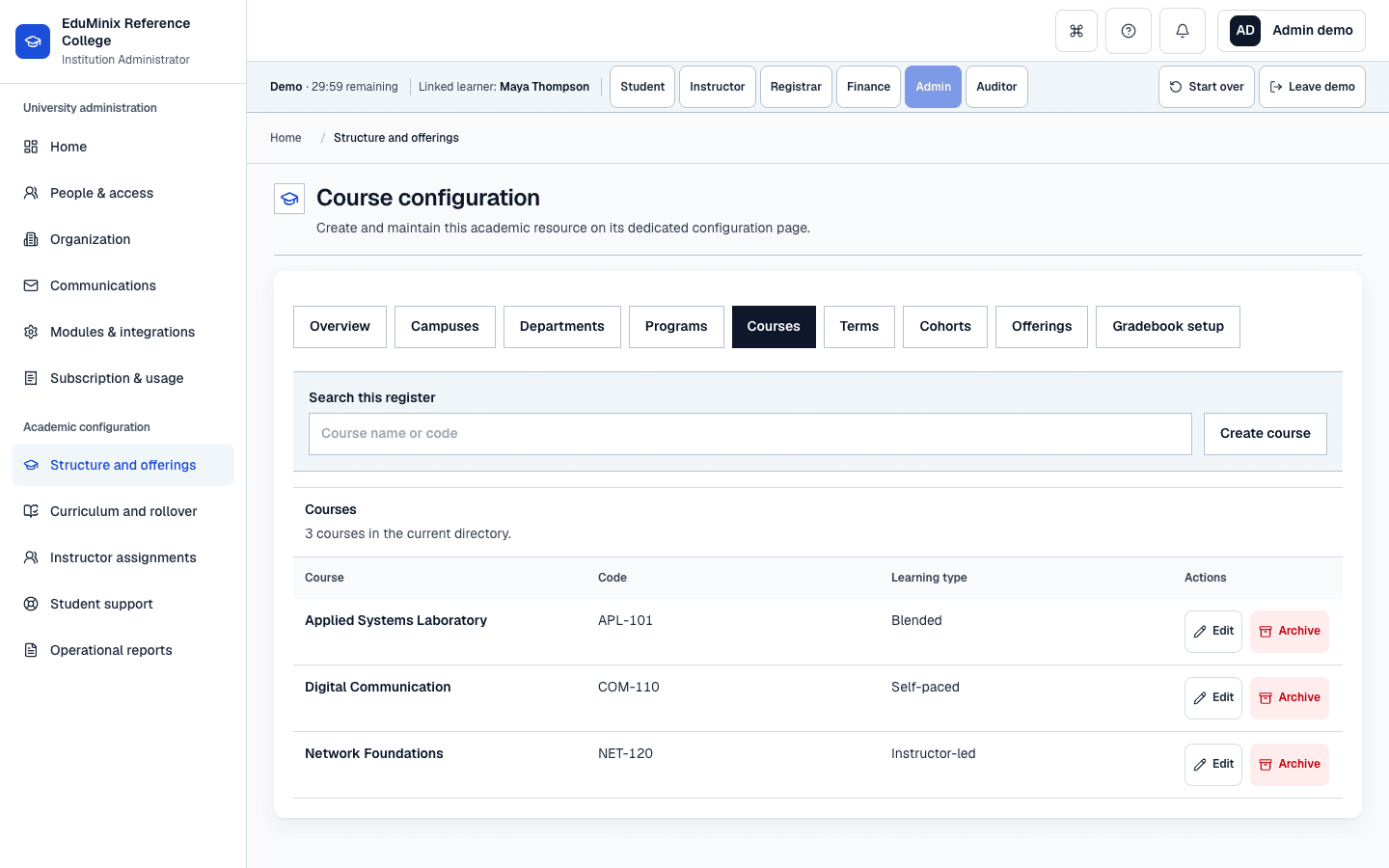Image resolution: width=1389 pixels, height=868 pixels.
Task: Open the Programs tab
Action: pyautogui.click(x=676, y=327)
